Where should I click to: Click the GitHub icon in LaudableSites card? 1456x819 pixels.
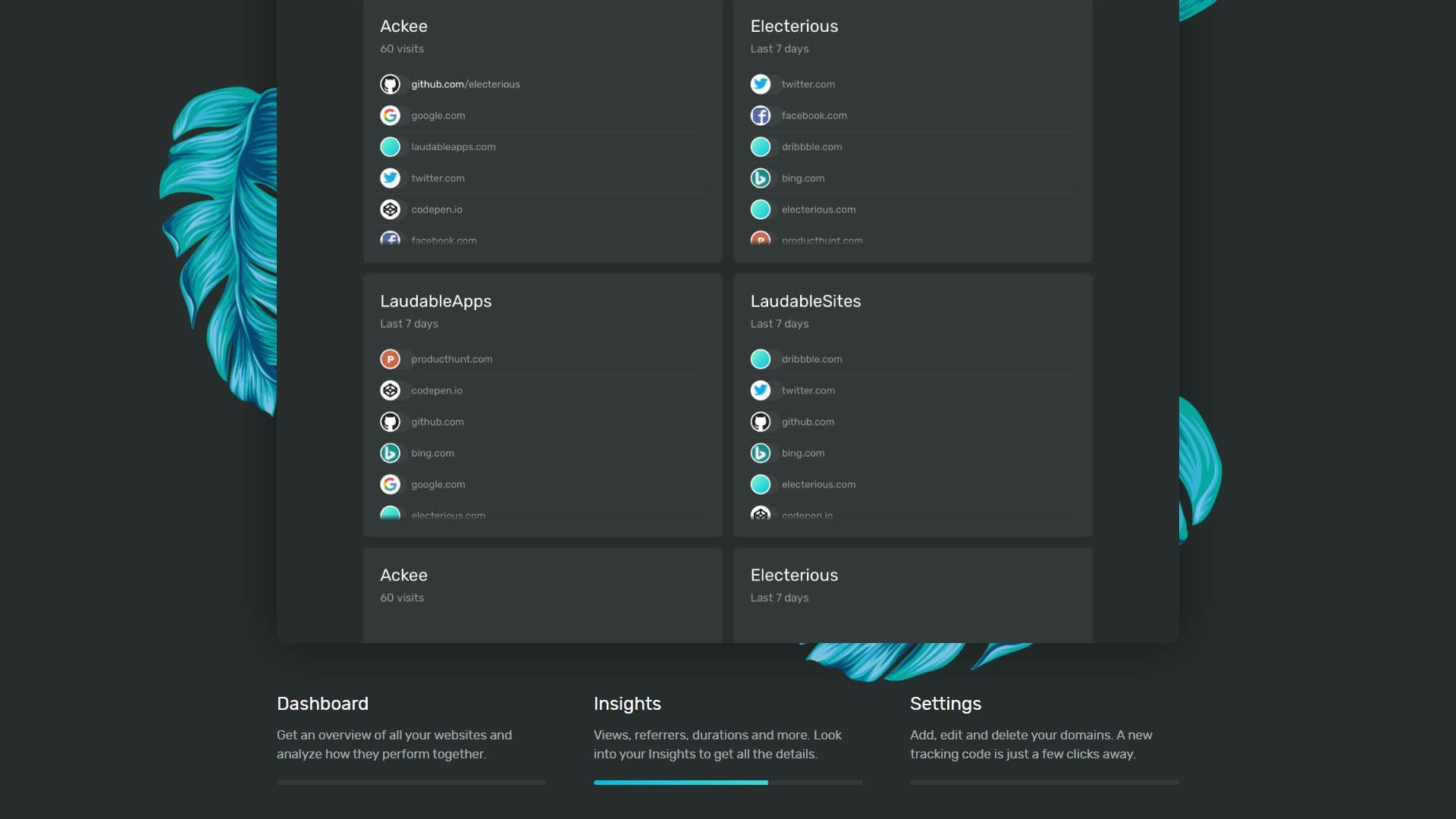click(761, 422)
